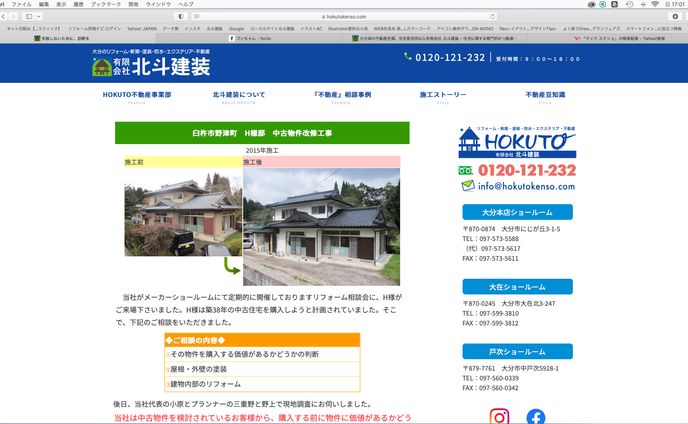Switch to the 大分県の不動産売買 北斗建装 tab
688x424 pixels.
(x=436, y=38)
